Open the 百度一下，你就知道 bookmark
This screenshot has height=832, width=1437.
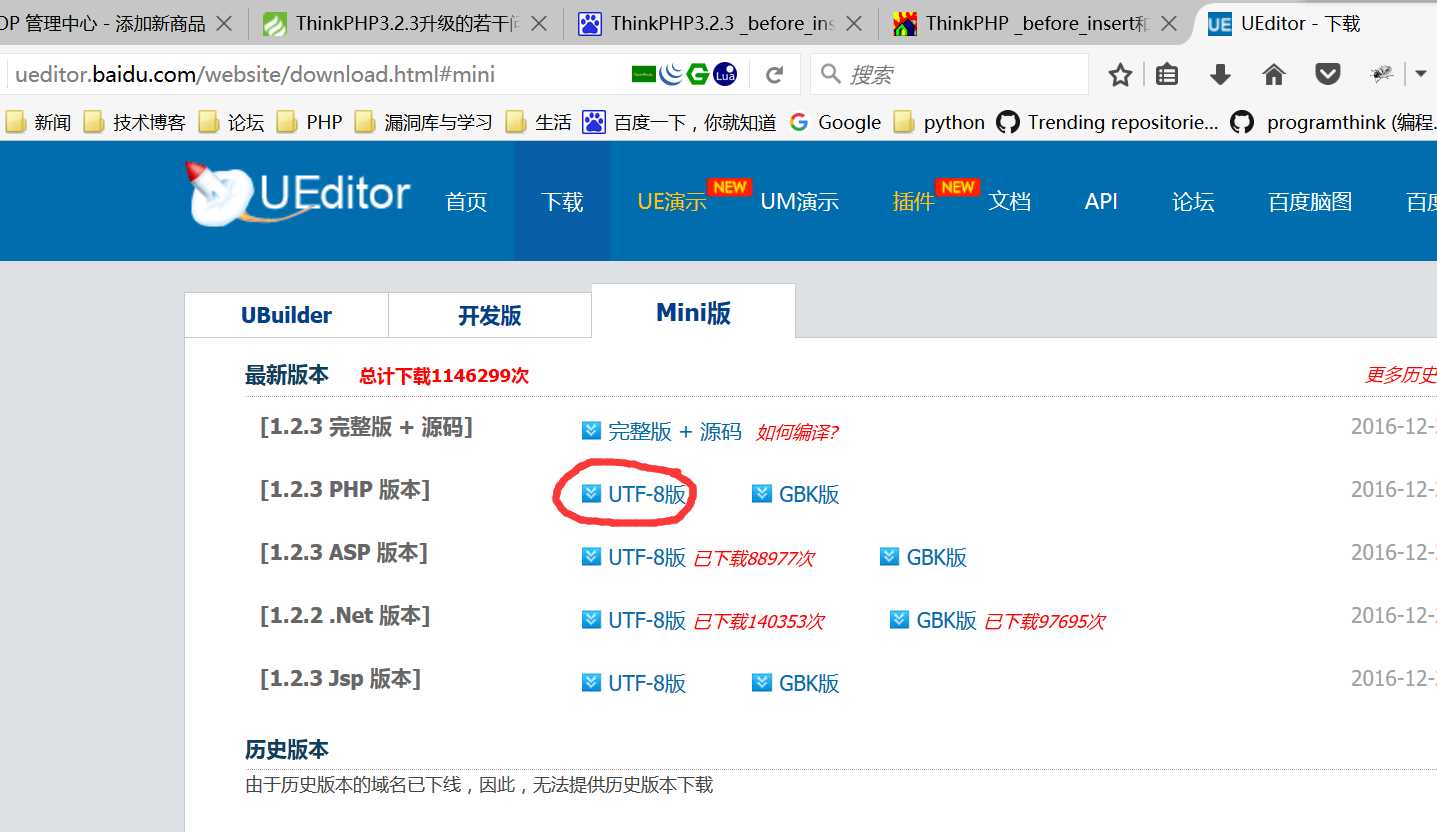679,122
